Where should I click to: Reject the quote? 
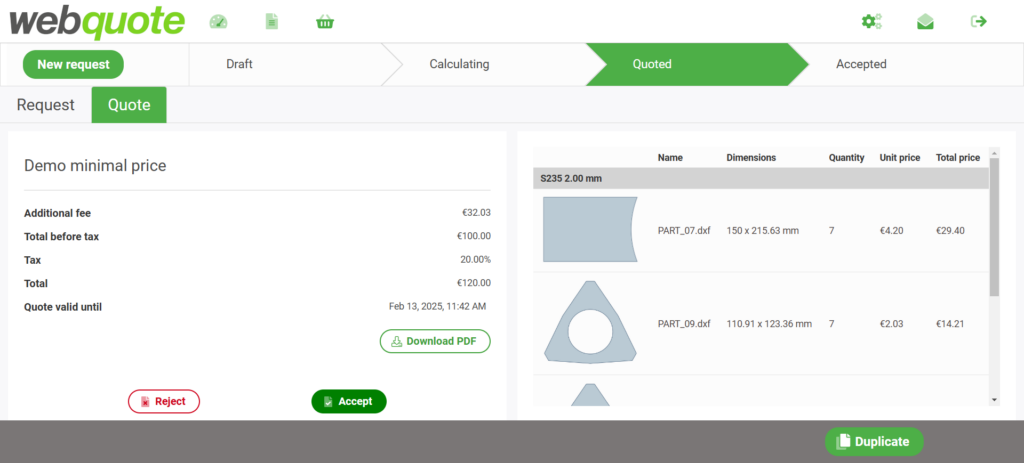coord(164,402)
